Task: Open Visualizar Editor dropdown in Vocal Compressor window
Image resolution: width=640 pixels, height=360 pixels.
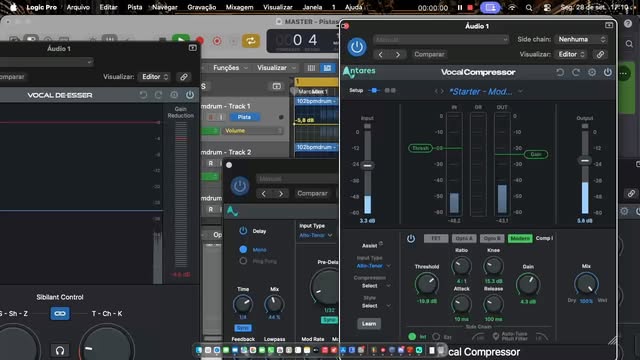Action: (x=571, y=54)
